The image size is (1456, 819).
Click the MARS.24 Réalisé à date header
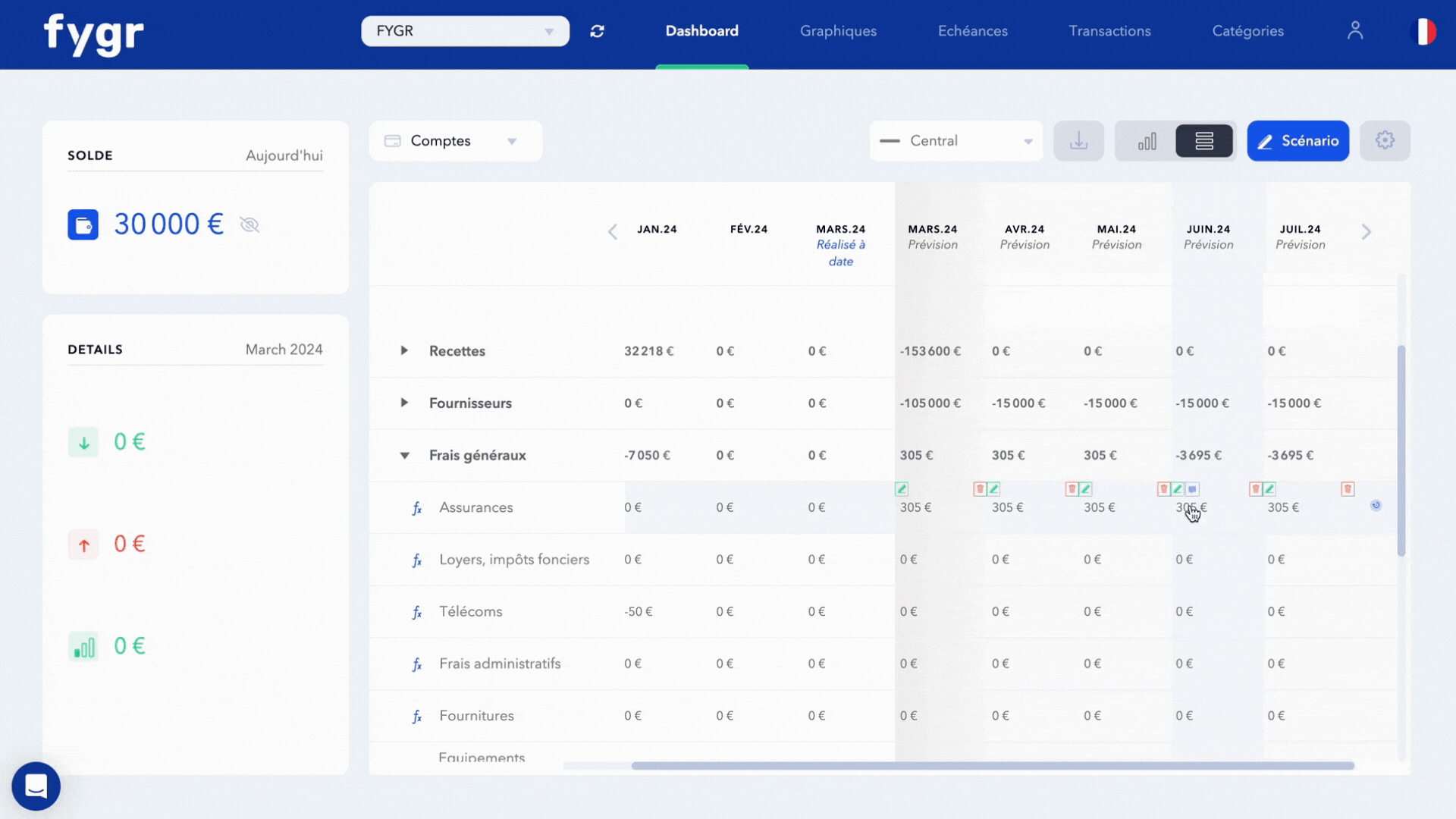(x=840, y=245)
